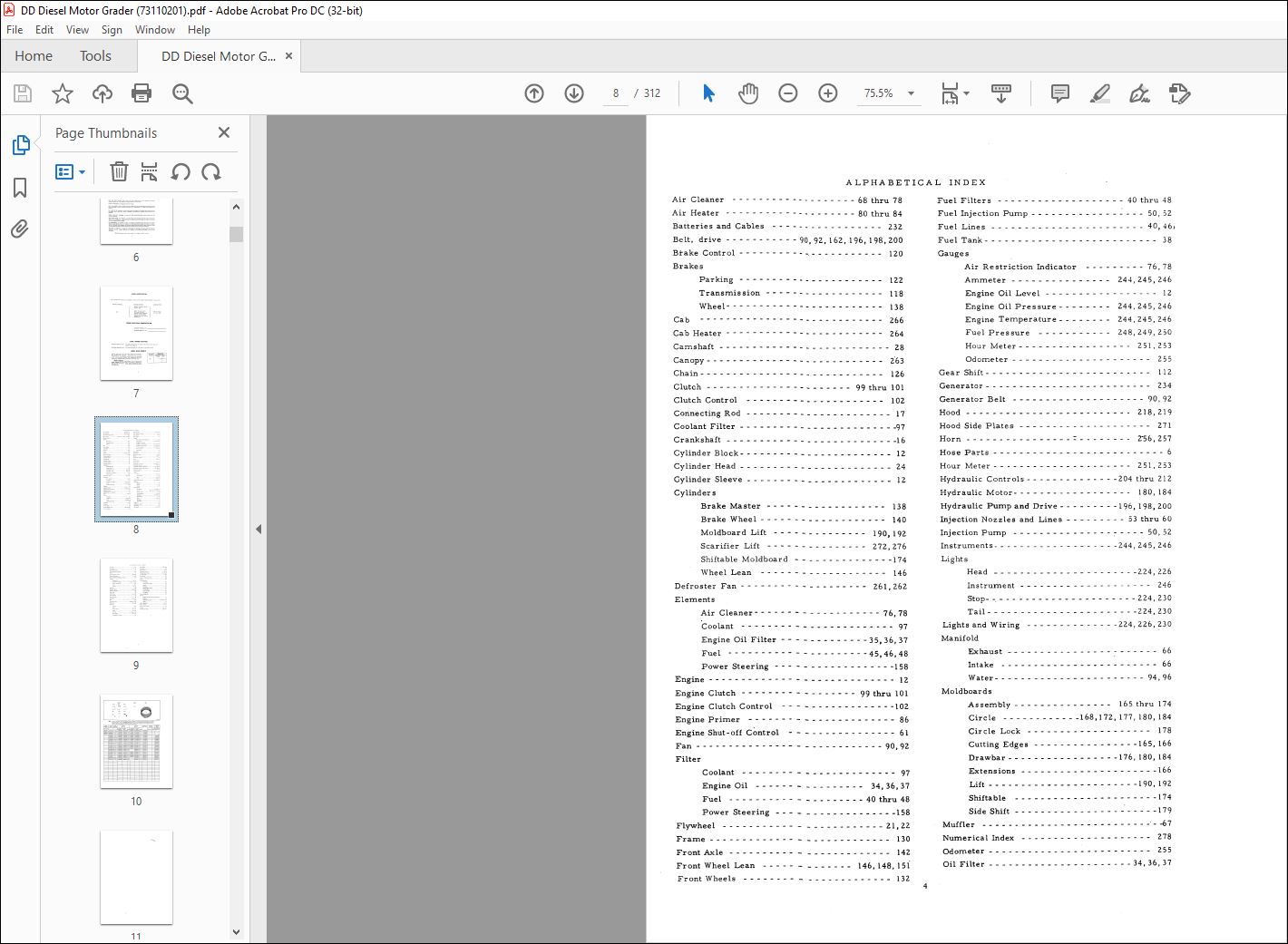This screenshot has width=1288, height=944.
Task: Collapse the navigation pane arrow
Action: (259, 529)
